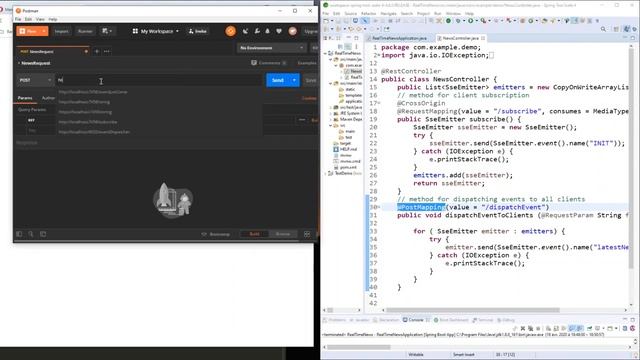Viewport: 640px width, 360px height.
Task: Select the POST NewsRequest tab in Postman
Action: click(x=52, y=51)
